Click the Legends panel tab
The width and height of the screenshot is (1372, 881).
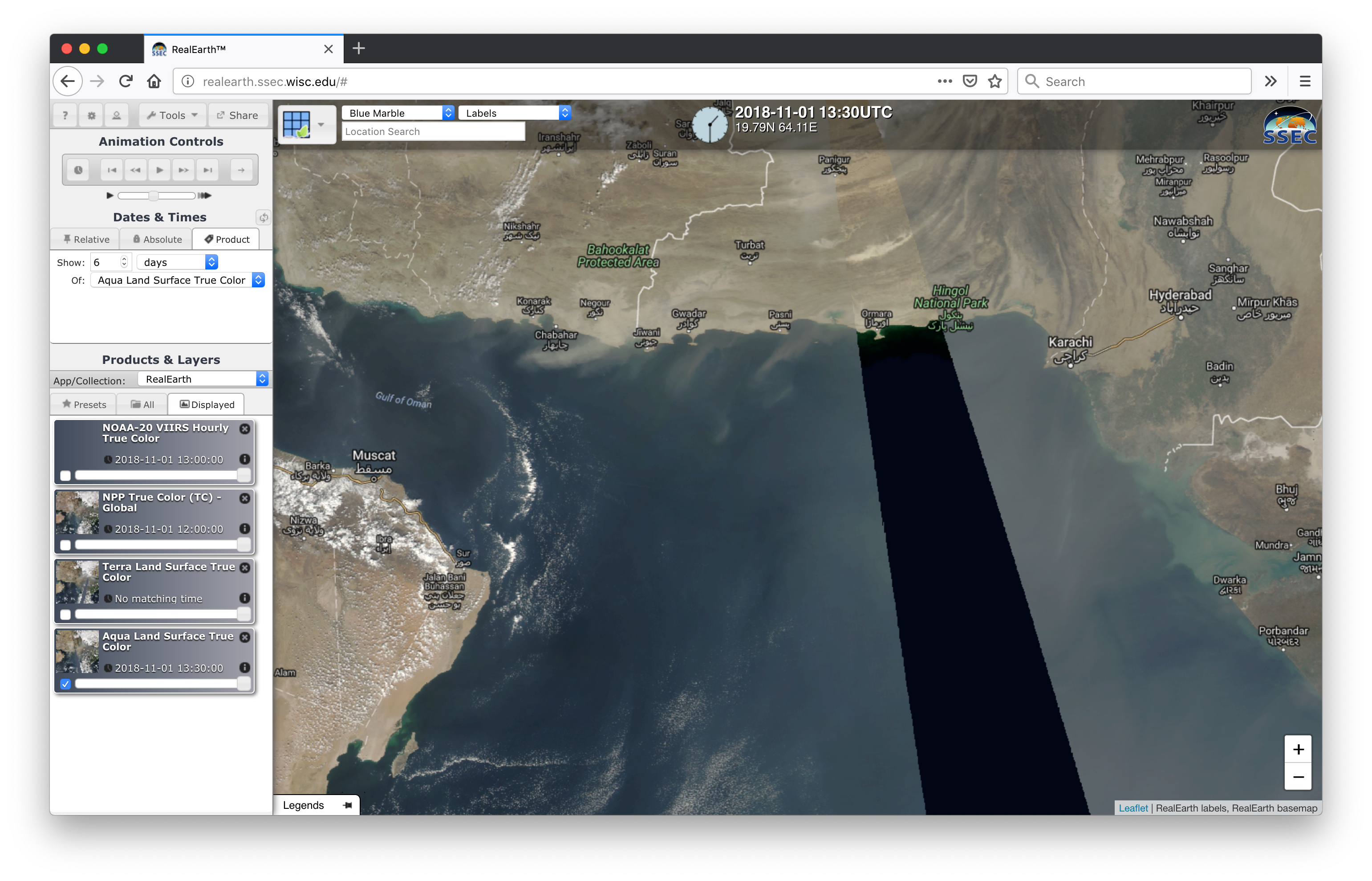click(304, 805)
